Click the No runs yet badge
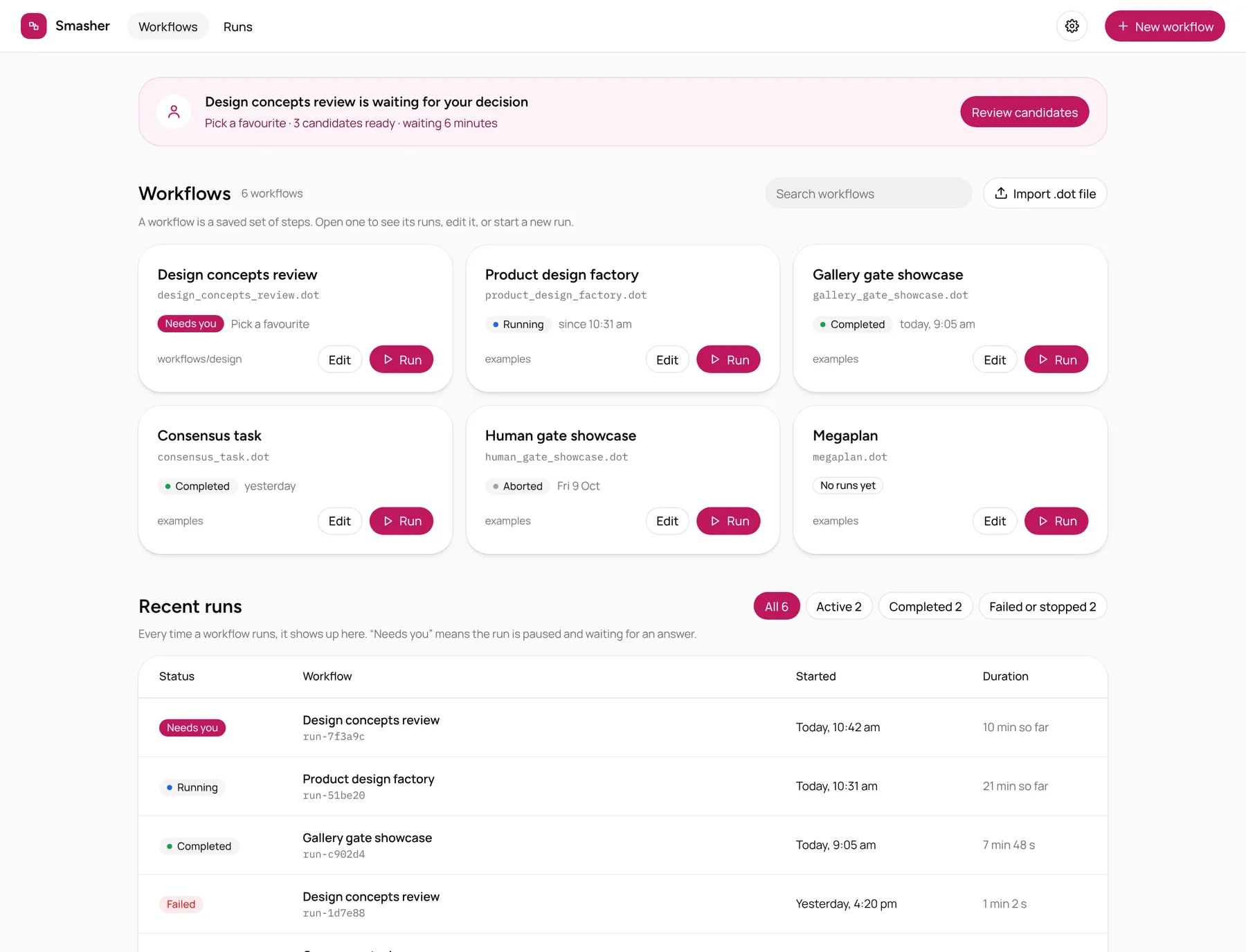The width and height of the screenshot is (1246, 952). tap(847, 485)
